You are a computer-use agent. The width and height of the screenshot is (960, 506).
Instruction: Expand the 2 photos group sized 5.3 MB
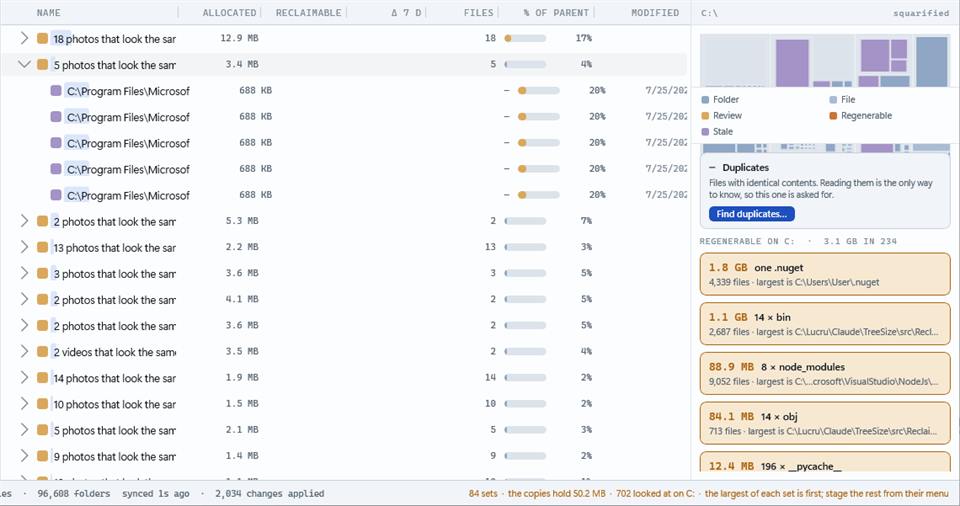click(x=24, y=221)
